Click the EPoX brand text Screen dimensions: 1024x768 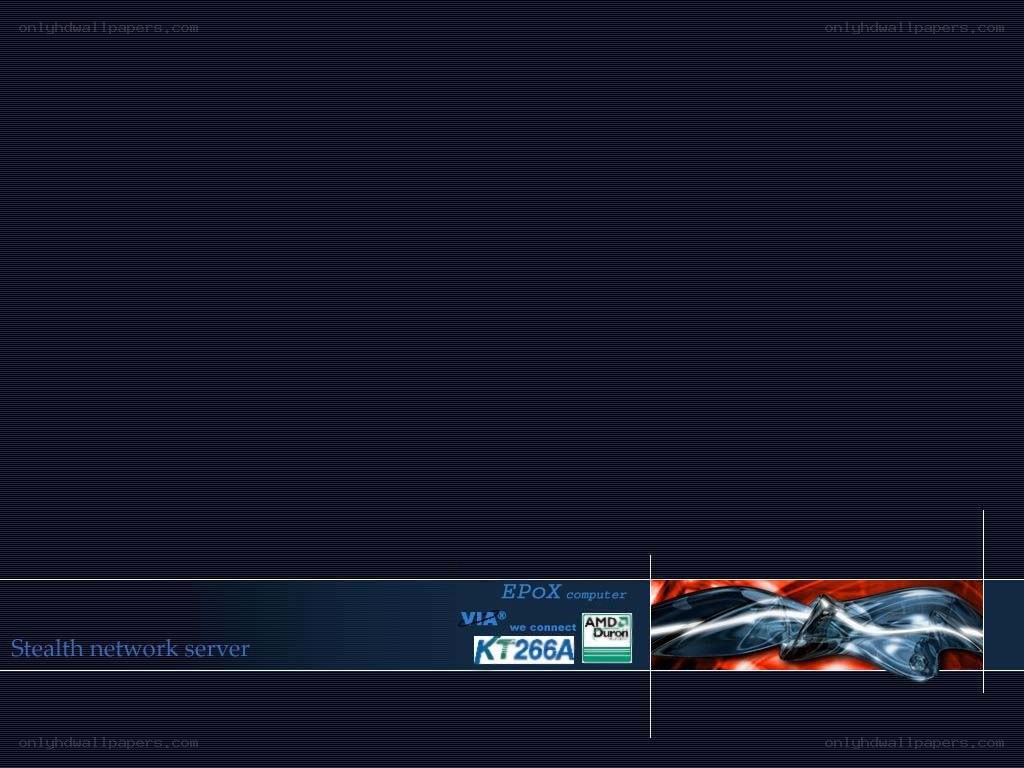(530, 592)
